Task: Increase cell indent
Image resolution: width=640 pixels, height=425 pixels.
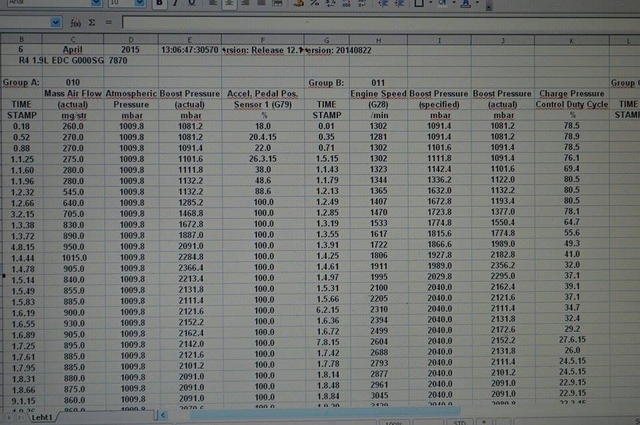Action: (399, 3)
